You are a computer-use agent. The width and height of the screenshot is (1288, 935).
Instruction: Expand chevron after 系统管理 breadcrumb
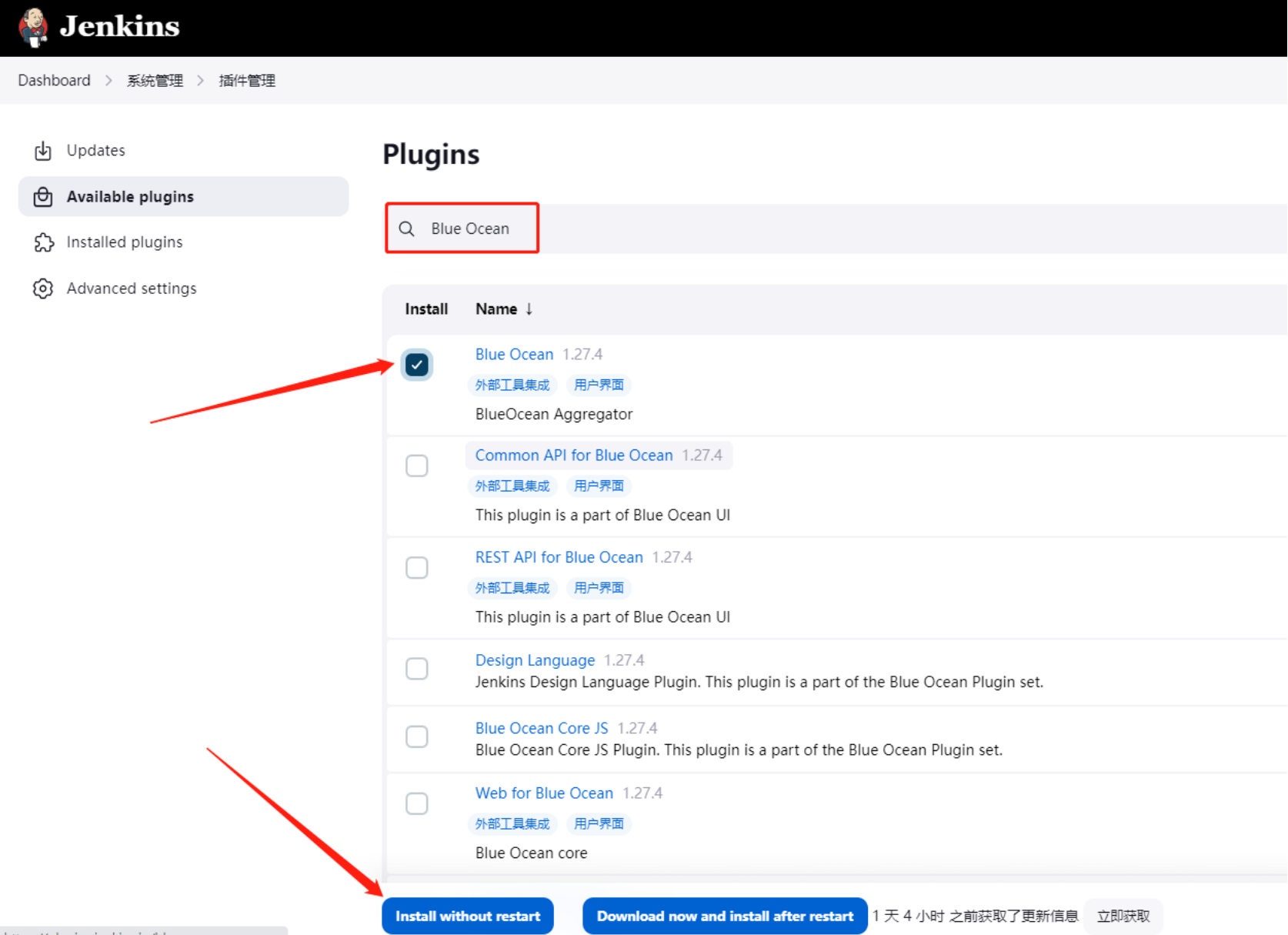click(x=201, y=80)
